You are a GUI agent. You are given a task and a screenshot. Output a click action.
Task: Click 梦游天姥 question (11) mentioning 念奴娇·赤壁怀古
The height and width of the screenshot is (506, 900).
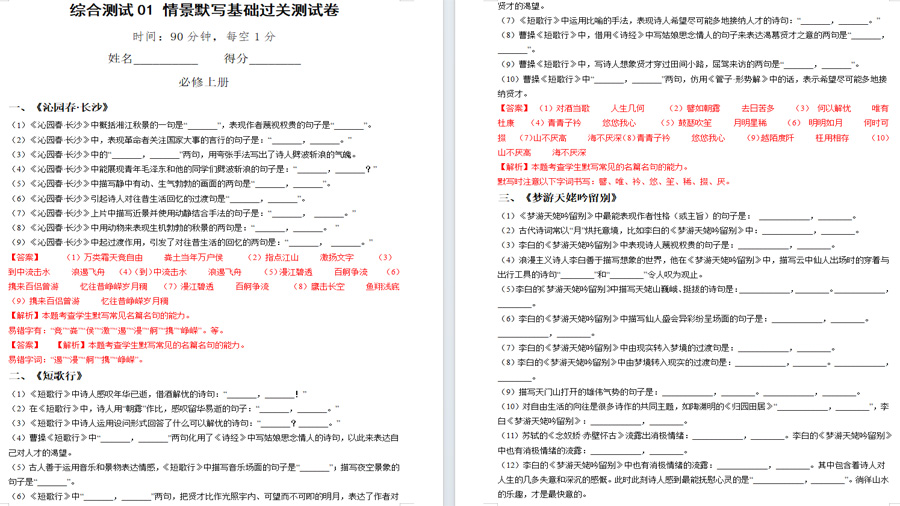(693, 443)
